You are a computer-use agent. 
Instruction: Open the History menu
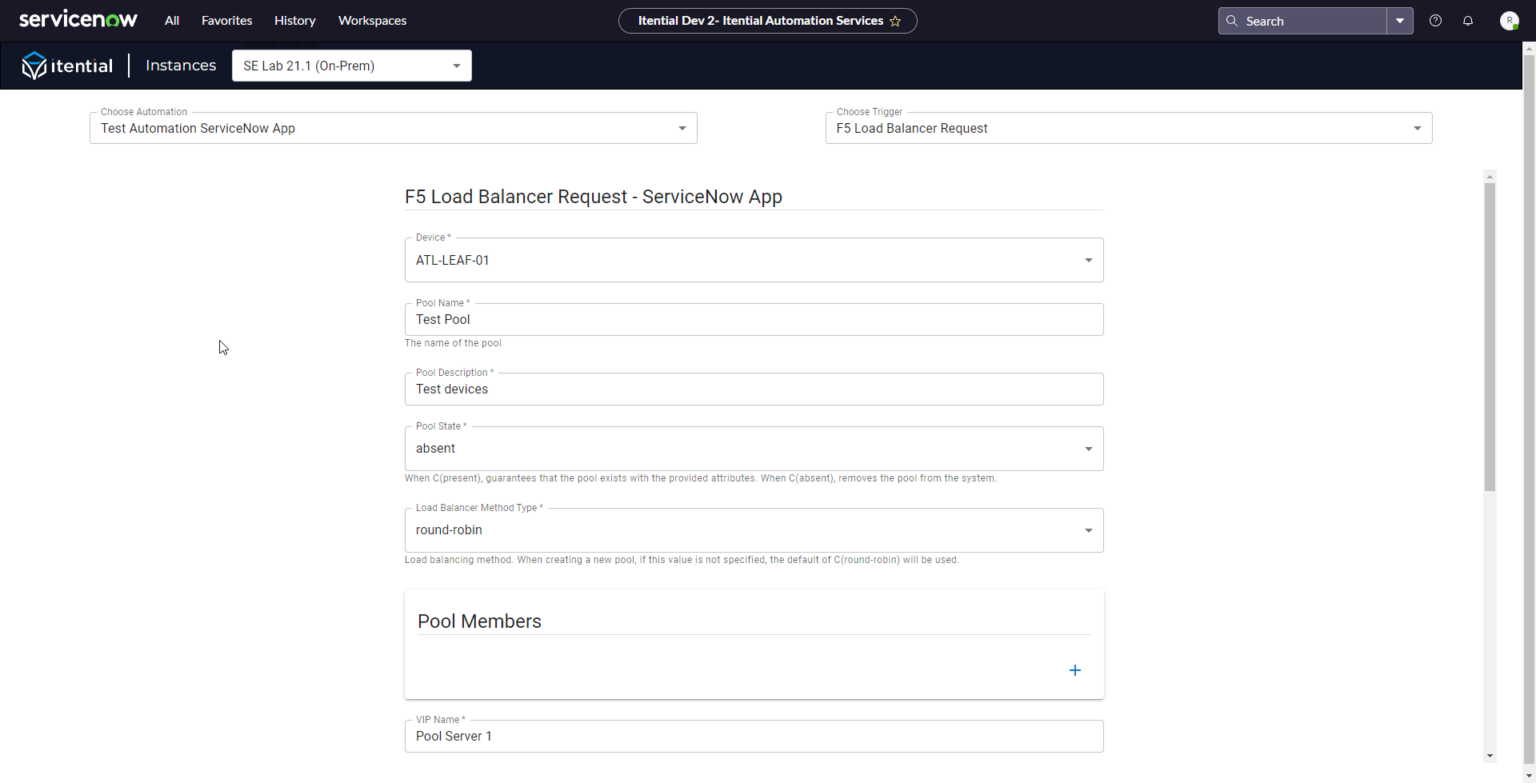[295, 20]
